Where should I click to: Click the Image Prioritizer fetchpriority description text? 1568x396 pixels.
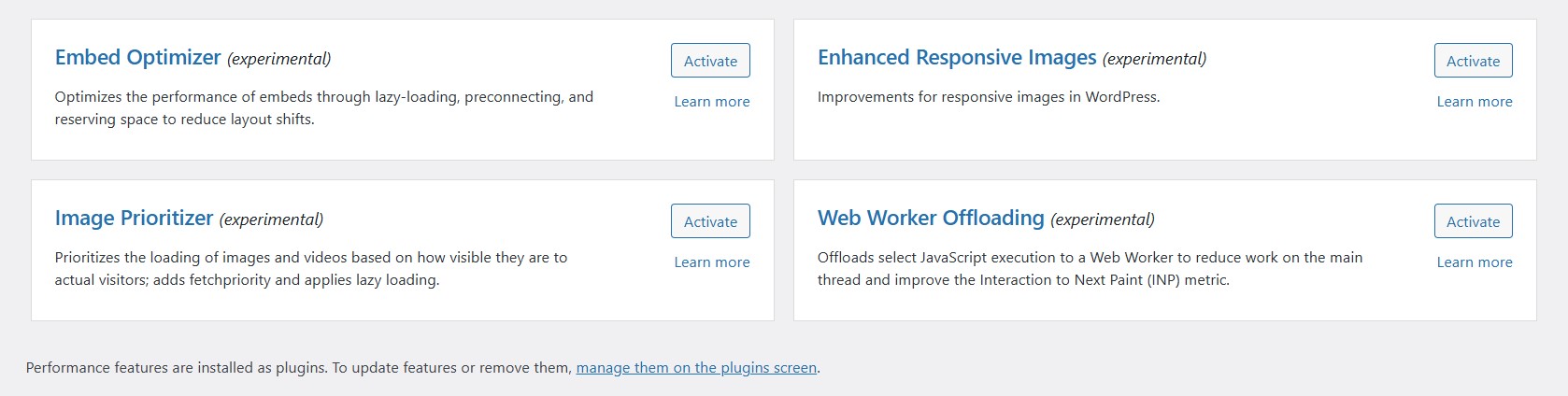click(311, 269)
